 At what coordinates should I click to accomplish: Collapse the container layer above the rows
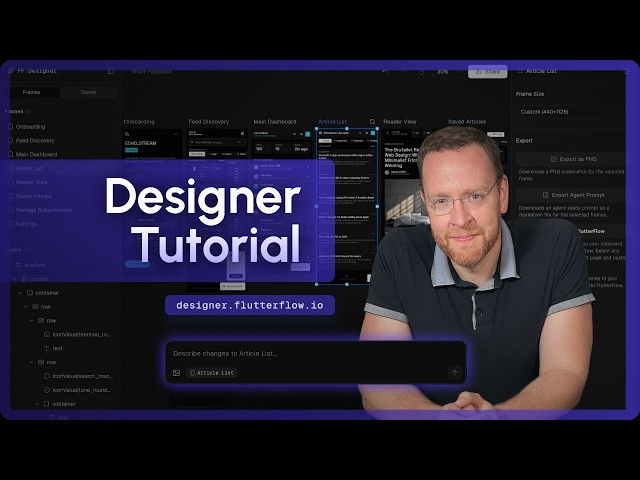point(20,293)
